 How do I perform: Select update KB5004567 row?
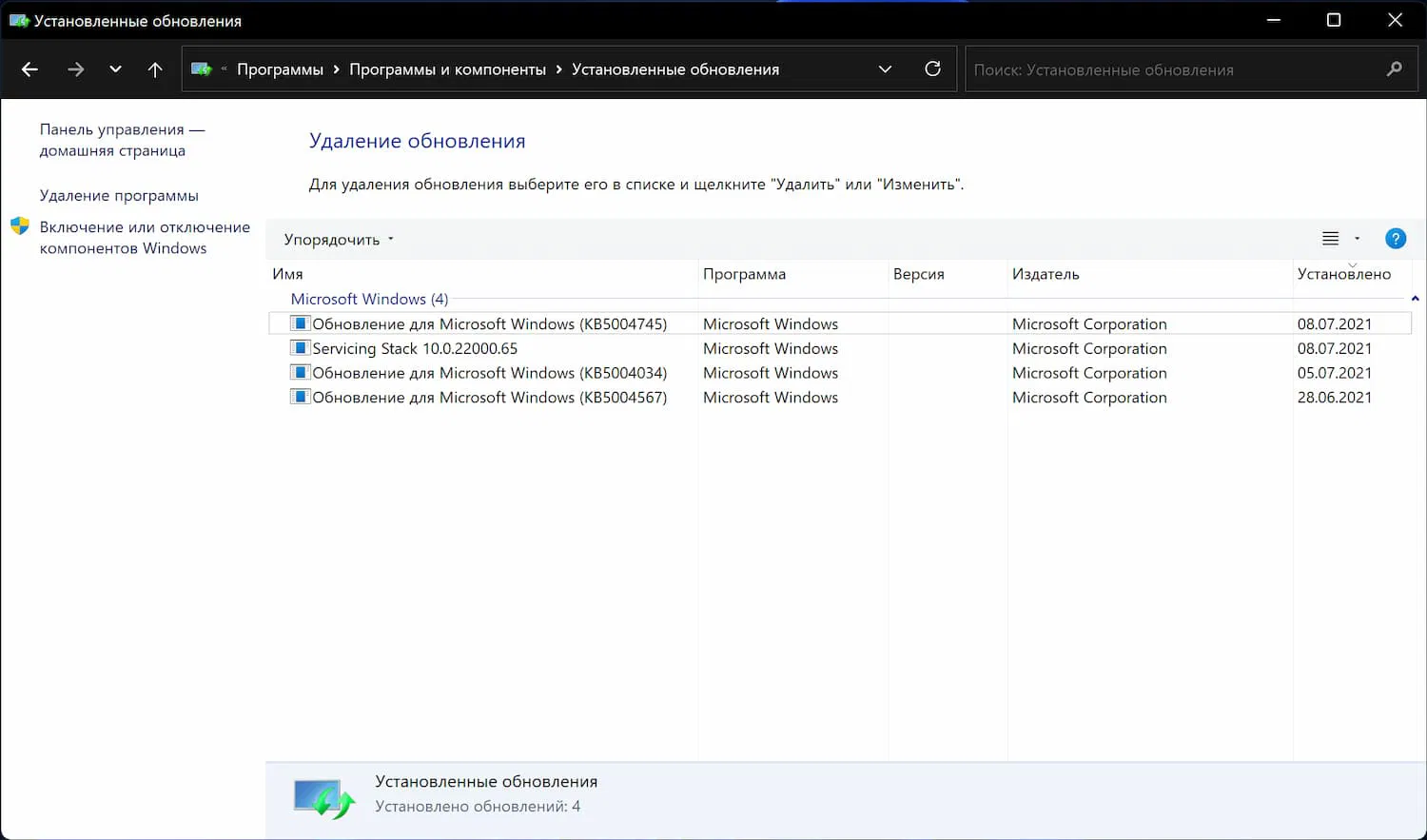(x=839, y=398)
